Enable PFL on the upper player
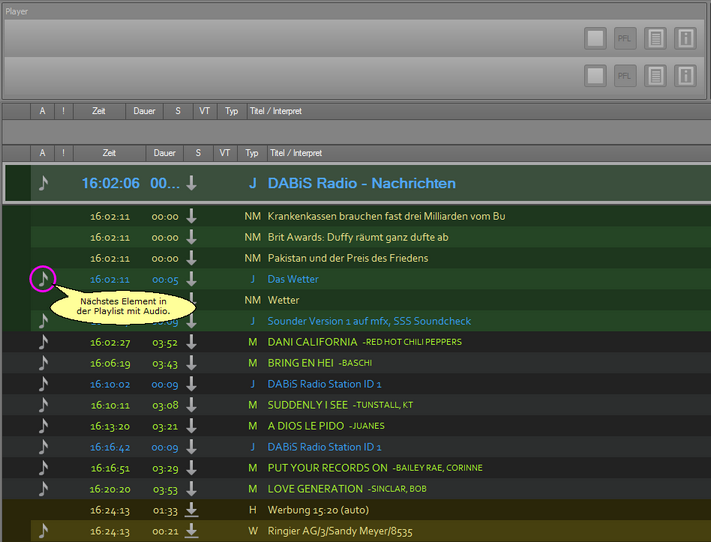This screenshot has height=542, width=711. click(625, 38)
